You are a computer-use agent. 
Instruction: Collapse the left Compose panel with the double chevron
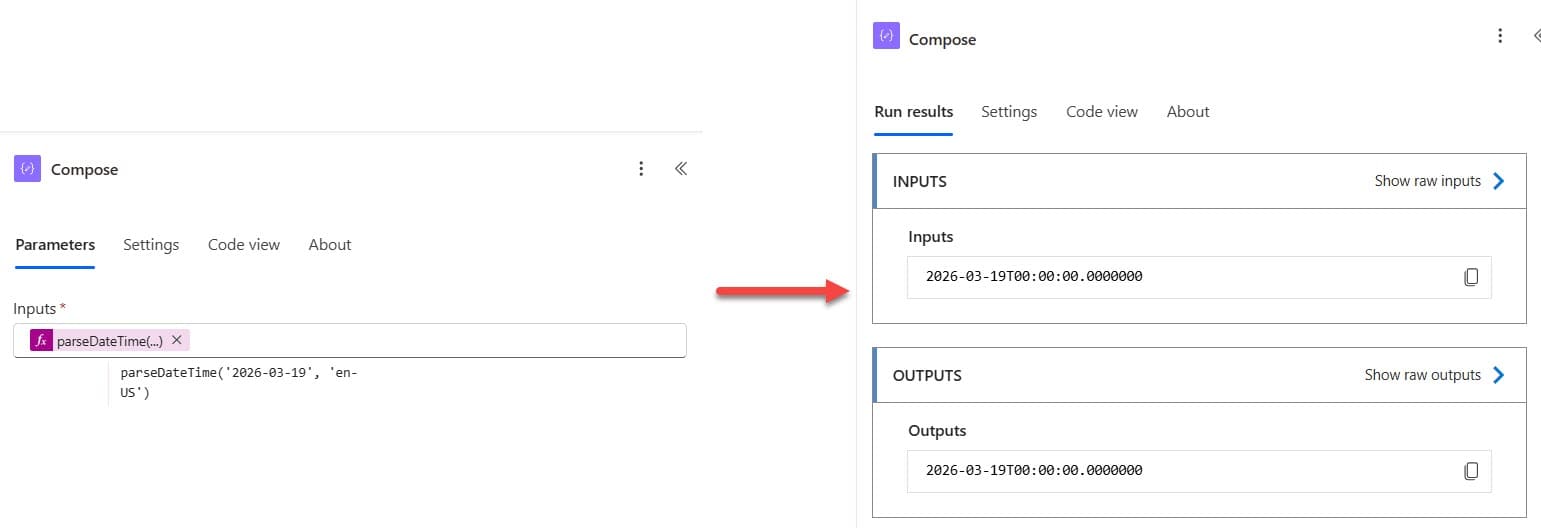(681, 169)
